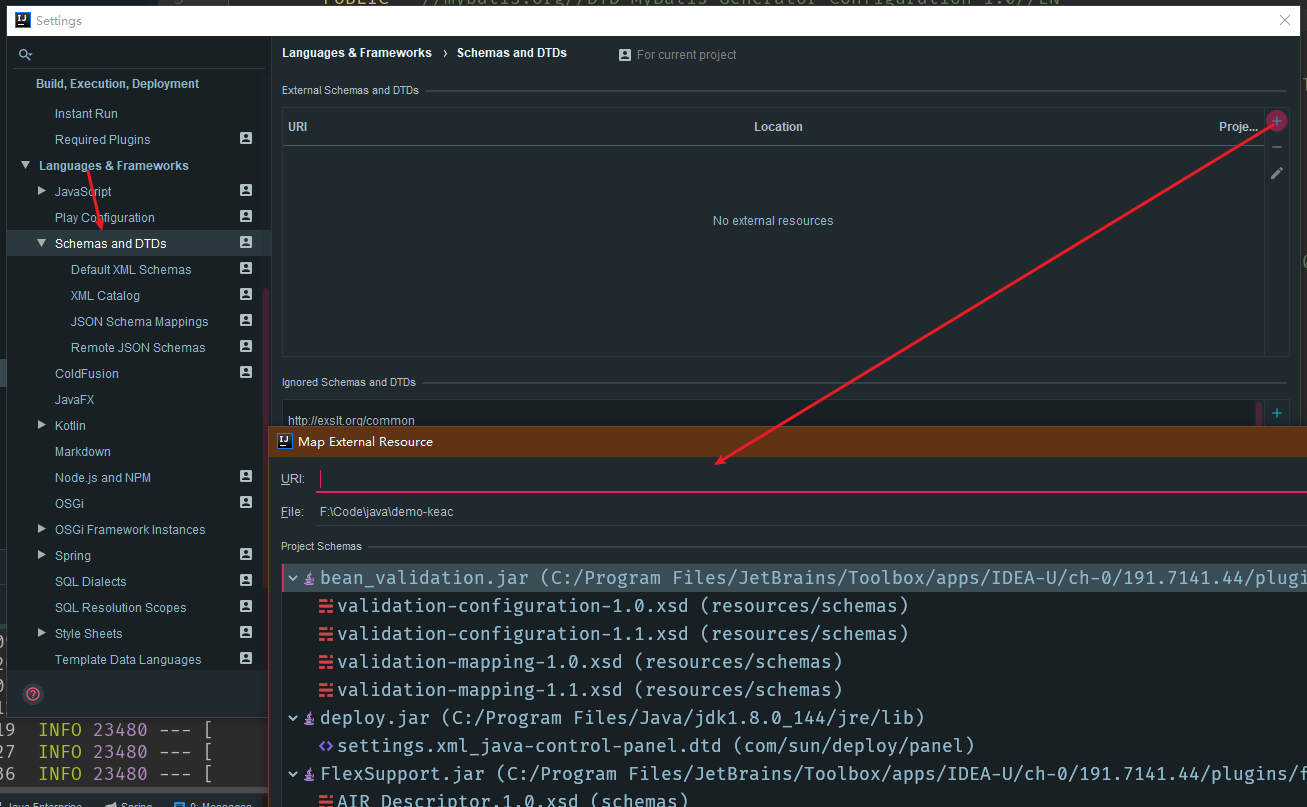
Task: Collapse the deploy.jar schema group
Action: coord(293,718)
